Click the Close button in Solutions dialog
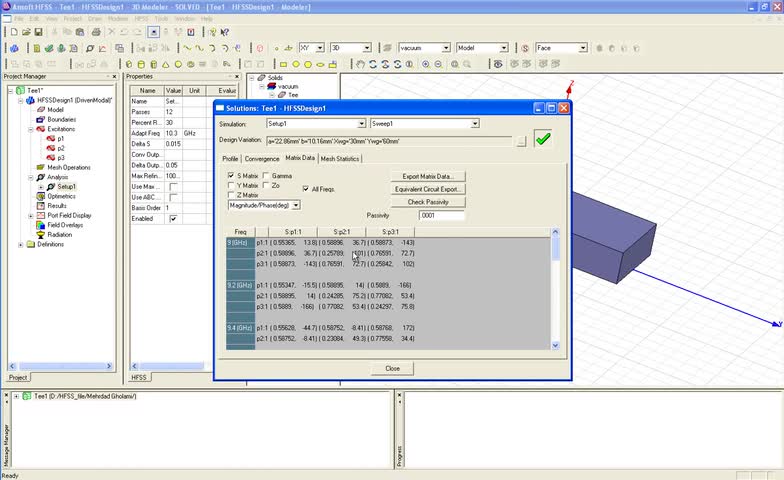Screen dimensions: 784x480 tap(392, 368)
